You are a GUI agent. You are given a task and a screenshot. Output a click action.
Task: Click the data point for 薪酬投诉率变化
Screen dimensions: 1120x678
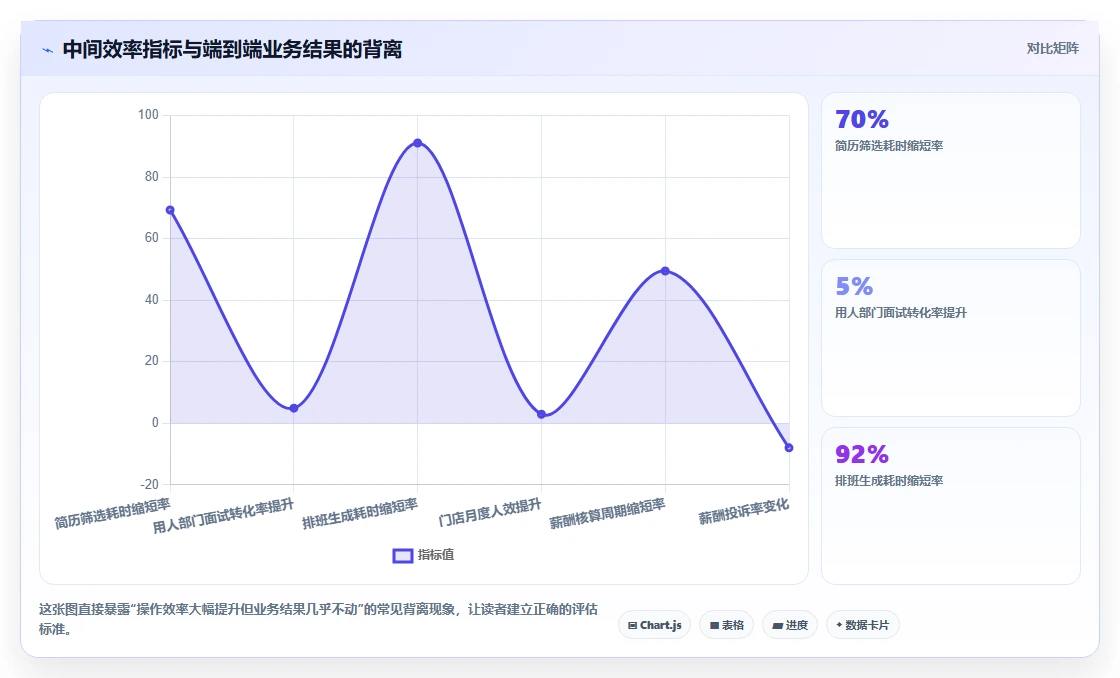tap(789, 448)
